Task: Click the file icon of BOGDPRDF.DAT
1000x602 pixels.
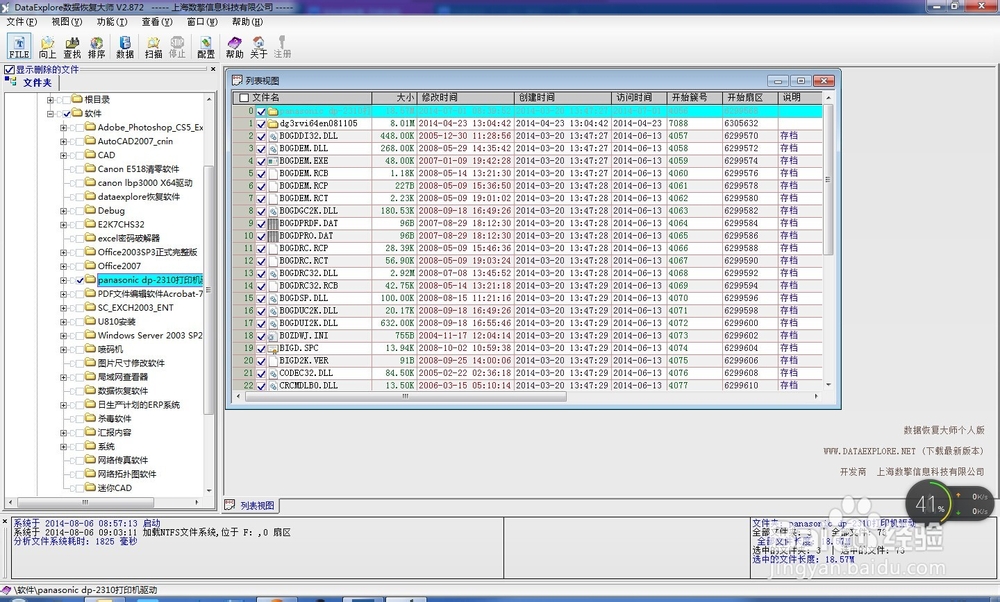Action: tap(273, 223)
